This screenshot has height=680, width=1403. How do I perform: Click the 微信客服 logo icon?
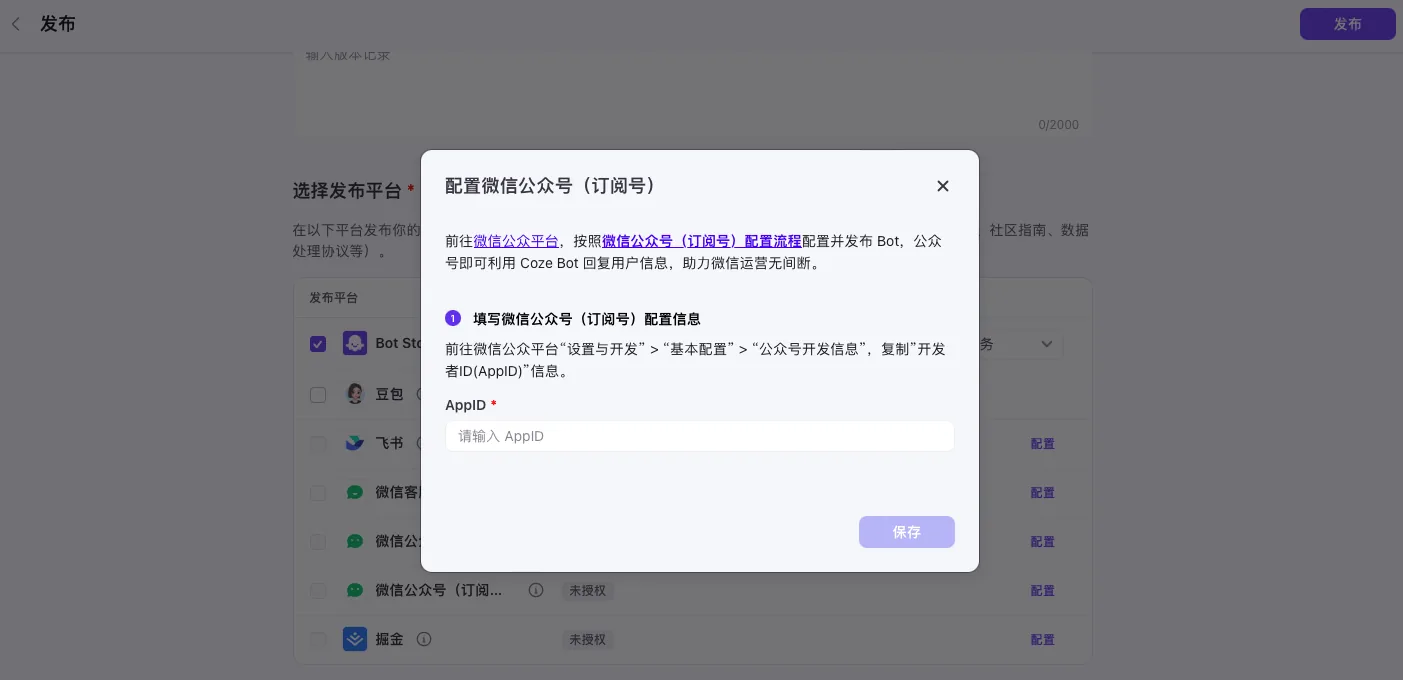pyautogui.click(x=355, y=492)
